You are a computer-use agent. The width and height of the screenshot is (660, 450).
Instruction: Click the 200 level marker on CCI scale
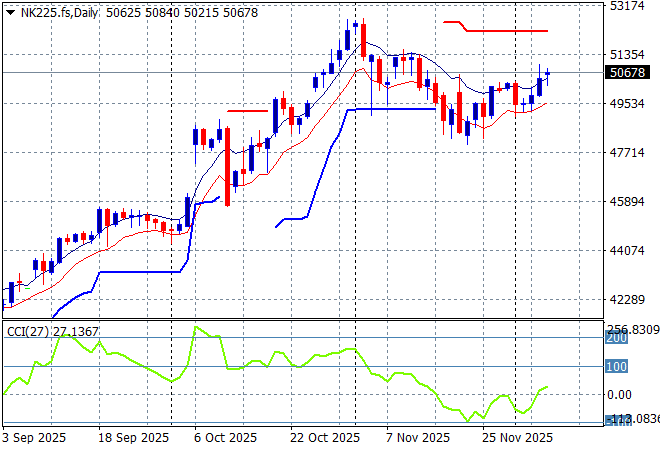pos(616,338)
